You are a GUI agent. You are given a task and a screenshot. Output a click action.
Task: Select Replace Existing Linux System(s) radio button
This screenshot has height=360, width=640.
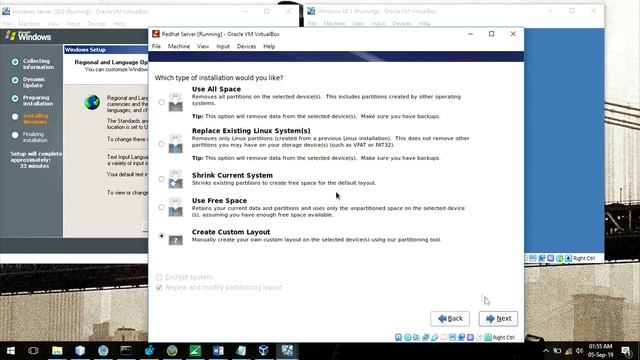tap(162, 144)
